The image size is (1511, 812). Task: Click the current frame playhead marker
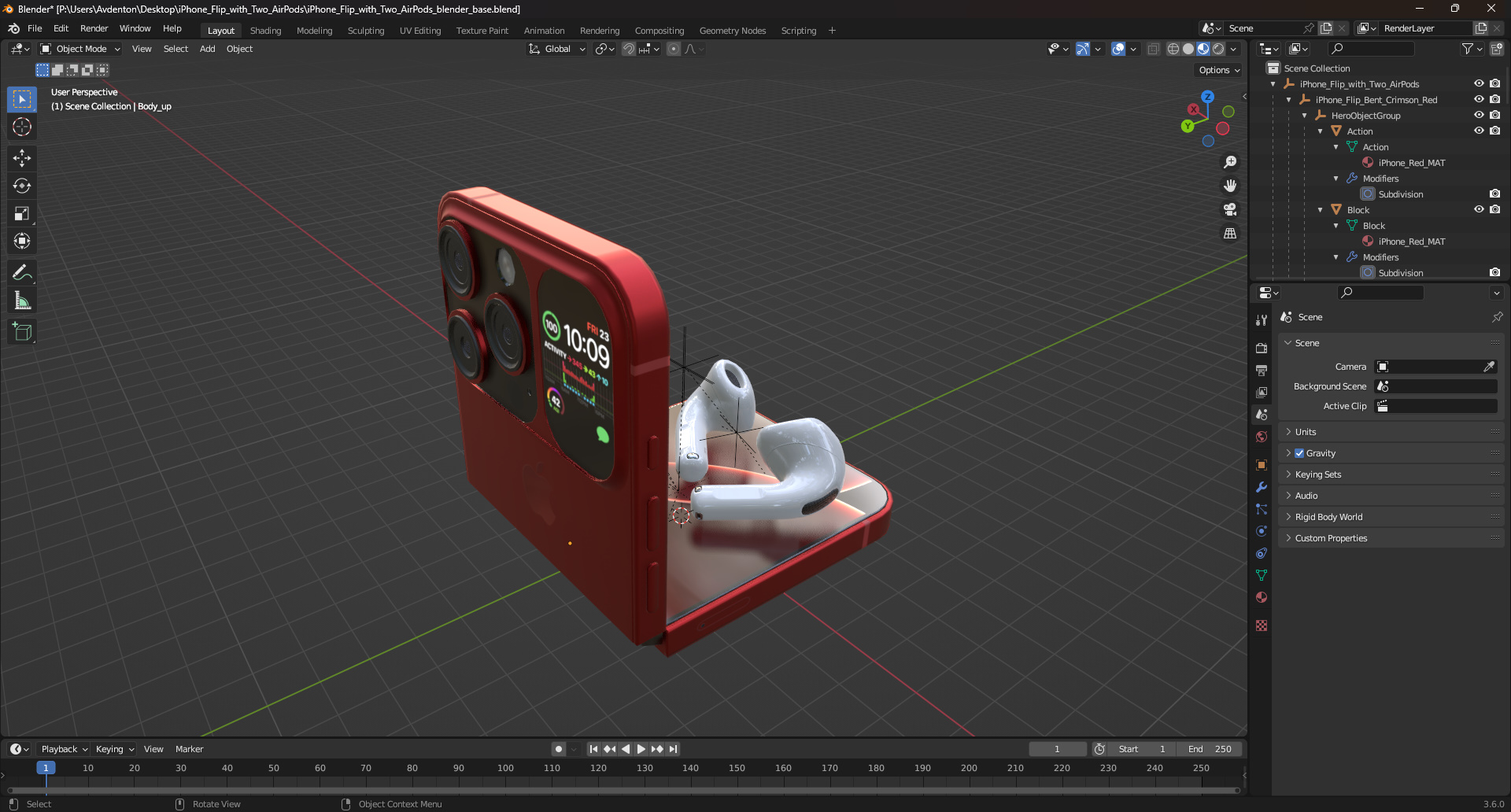pyautogui.click(x=46, y=768)
